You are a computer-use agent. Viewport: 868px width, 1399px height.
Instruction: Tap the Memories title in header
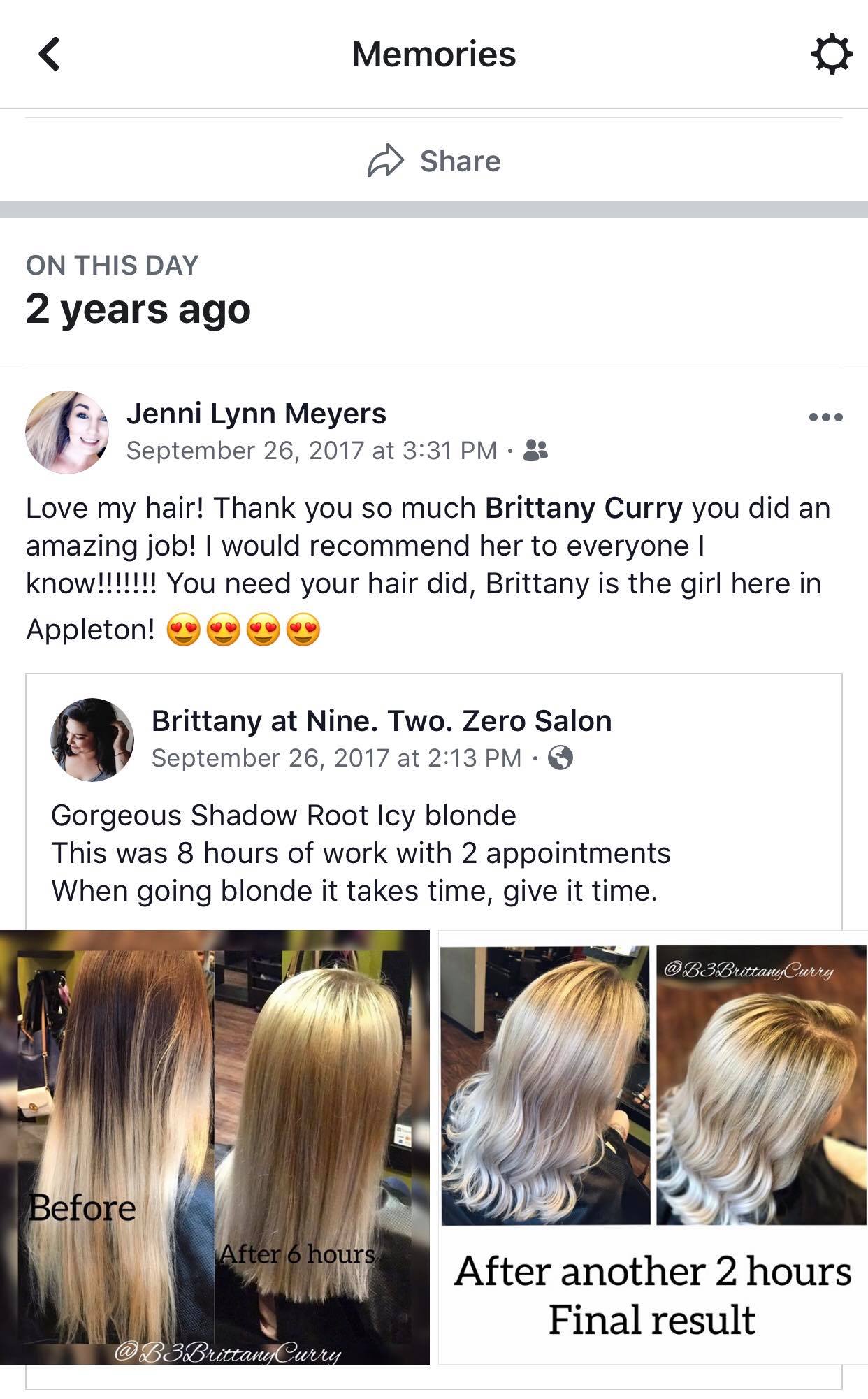(x=434, y=54)
